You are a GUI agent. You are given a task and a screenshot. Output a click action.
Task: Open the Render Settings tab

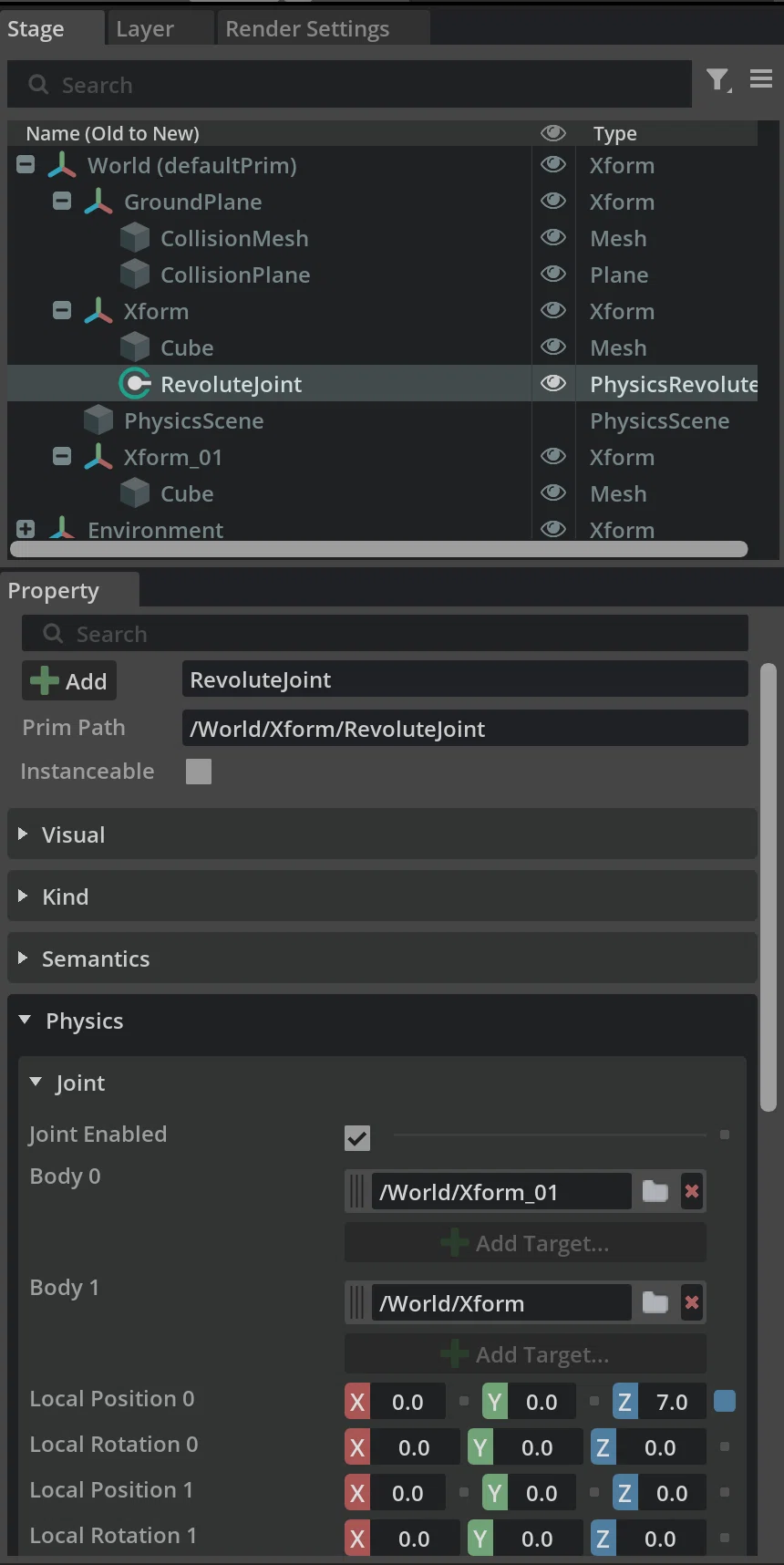pyautogui.click(x=307, y=29)
